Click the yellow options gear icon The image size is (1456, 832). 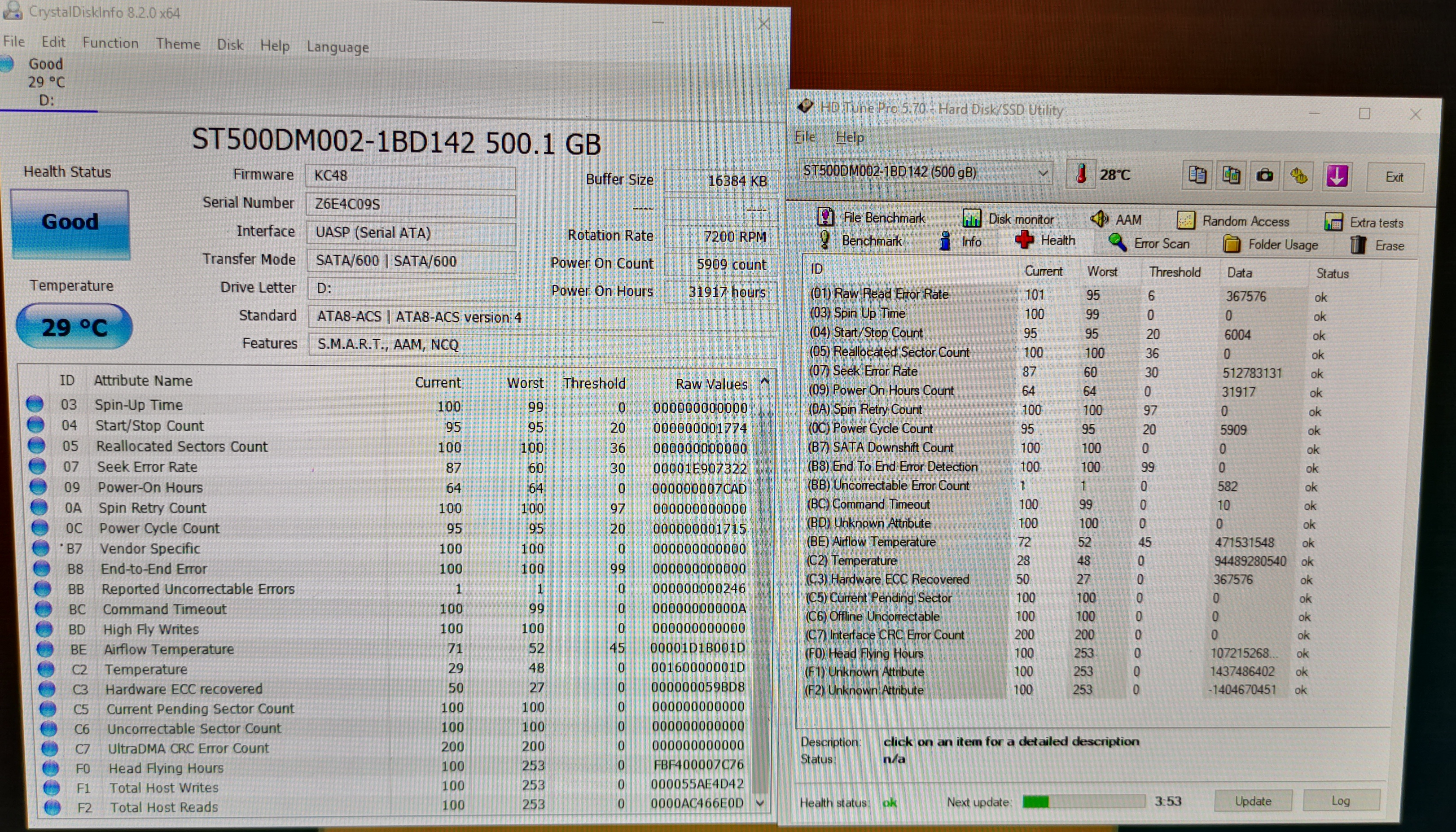pyautogui.click(x=1299, y=176)
